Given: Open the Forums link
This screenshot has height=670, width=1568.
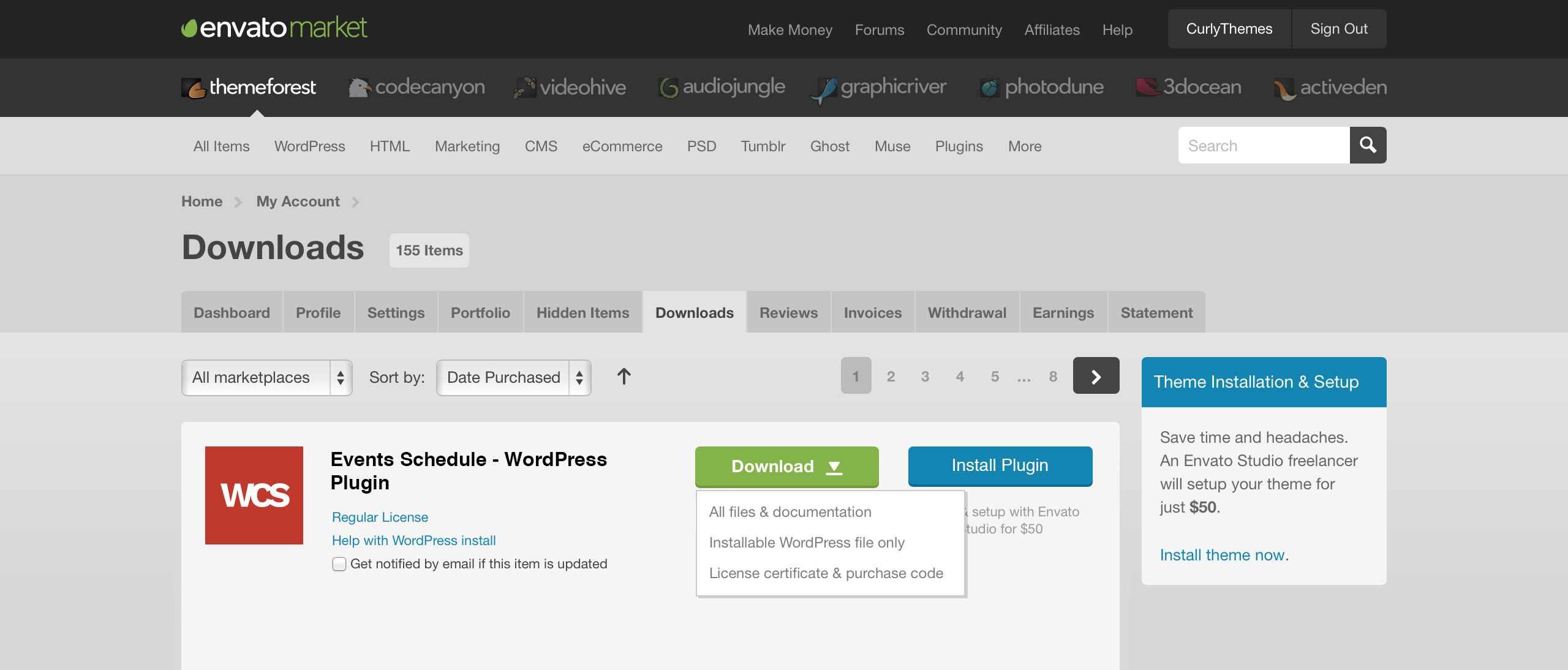Looking at the screenshot, I should (x=880, y=30).
